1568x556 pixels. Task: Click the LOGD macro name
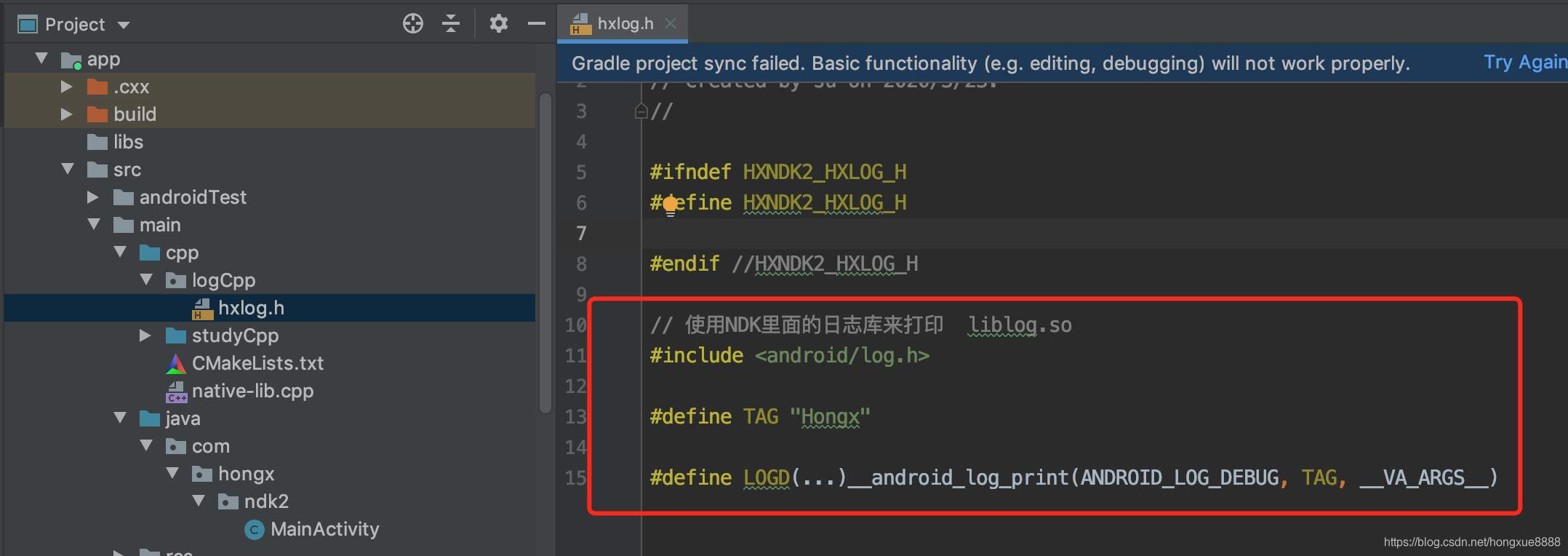click(767, 478)
